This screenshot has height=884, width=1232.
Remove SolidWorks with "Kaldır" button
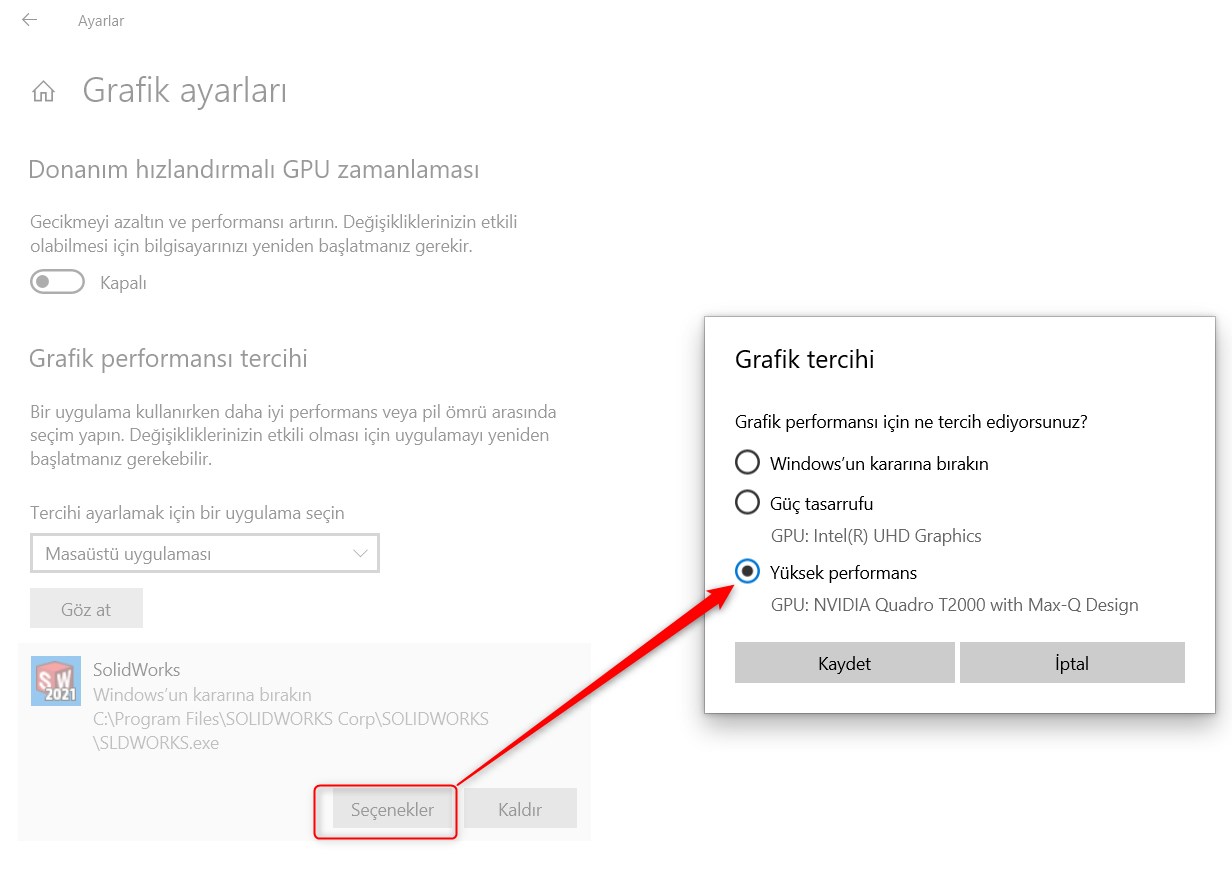pos(520,809)
